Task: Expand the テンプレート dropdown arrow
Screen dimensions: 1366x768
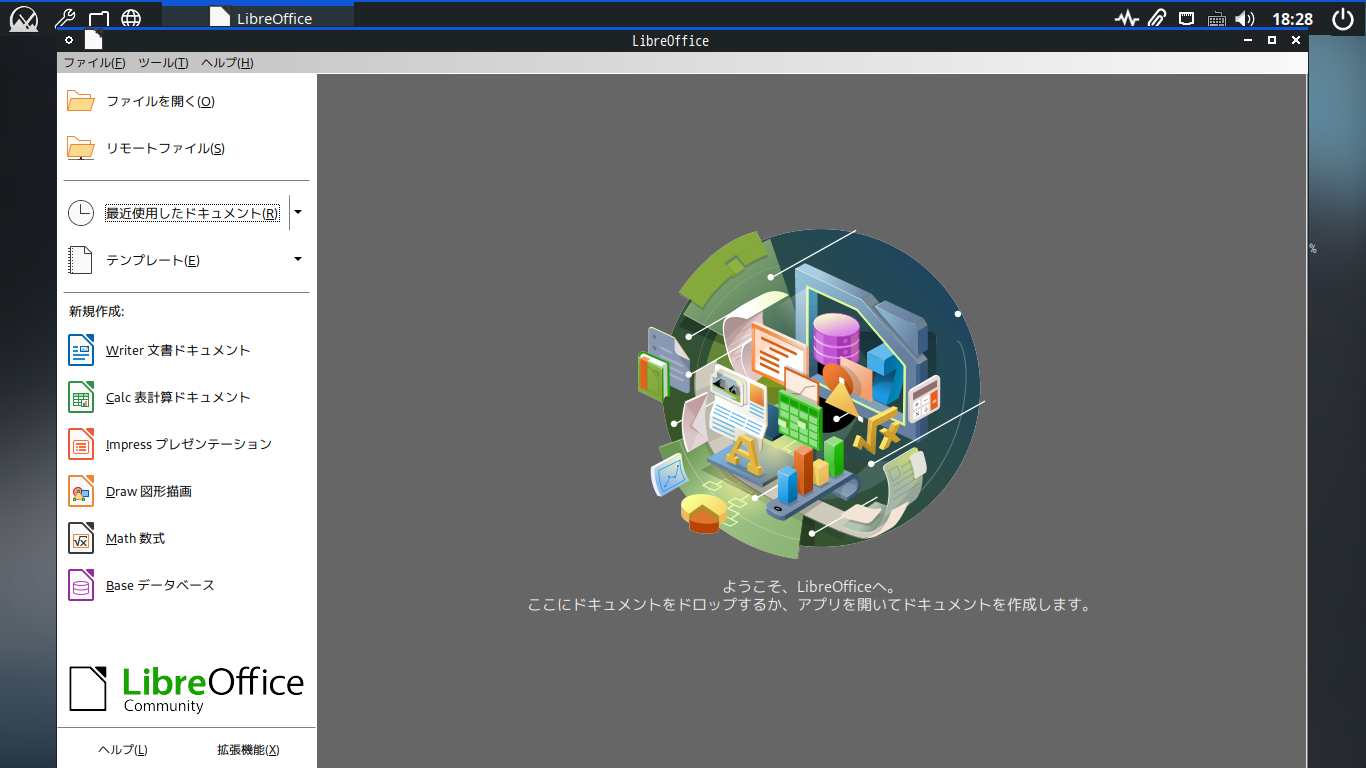Action: 298,260
